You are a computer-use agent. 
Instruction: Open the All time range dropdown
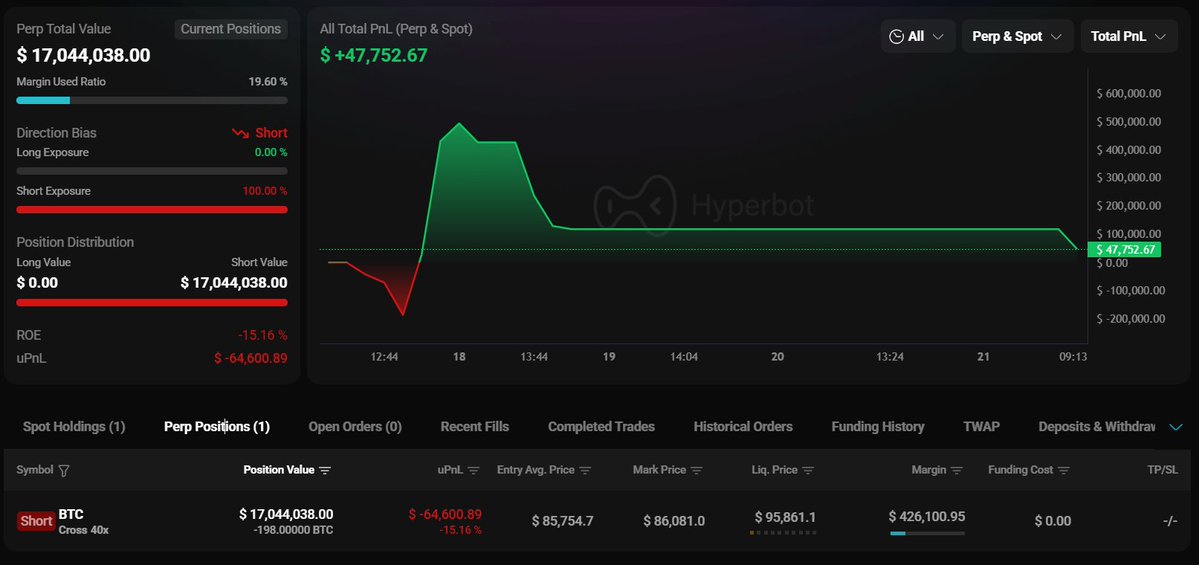click(917, 37)
